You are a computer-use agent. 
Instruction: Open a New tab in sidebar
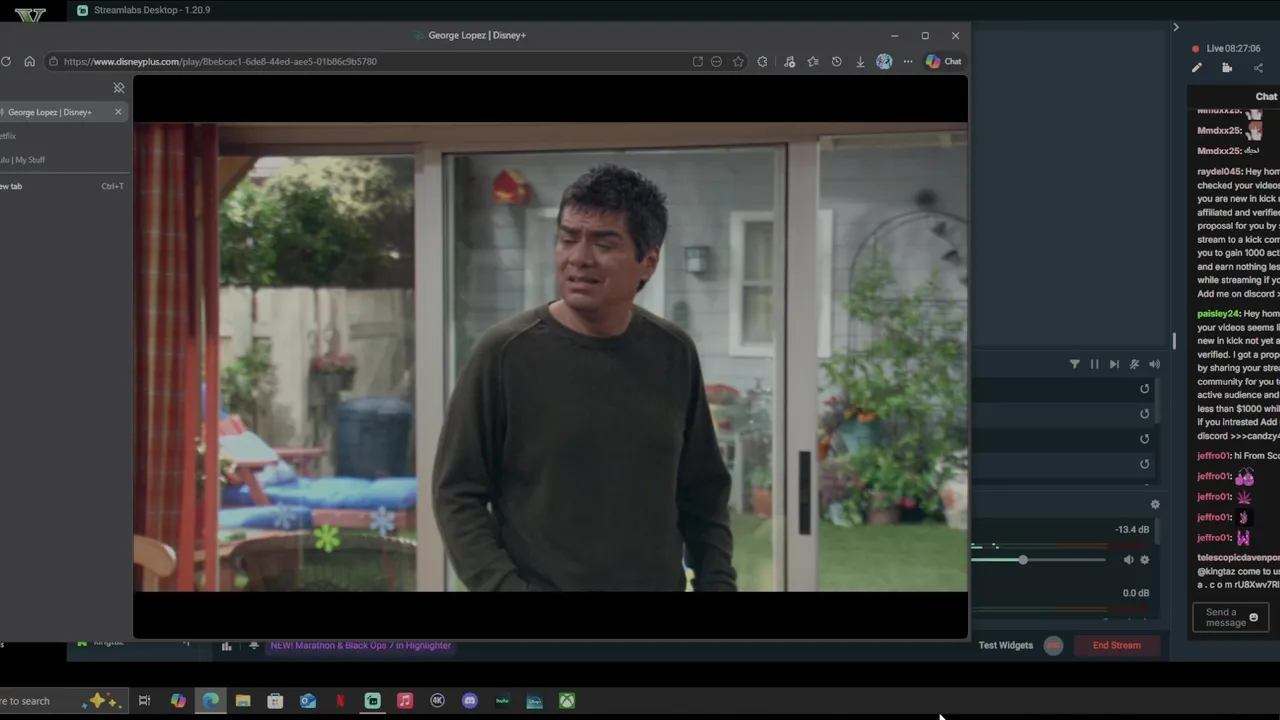62,186
